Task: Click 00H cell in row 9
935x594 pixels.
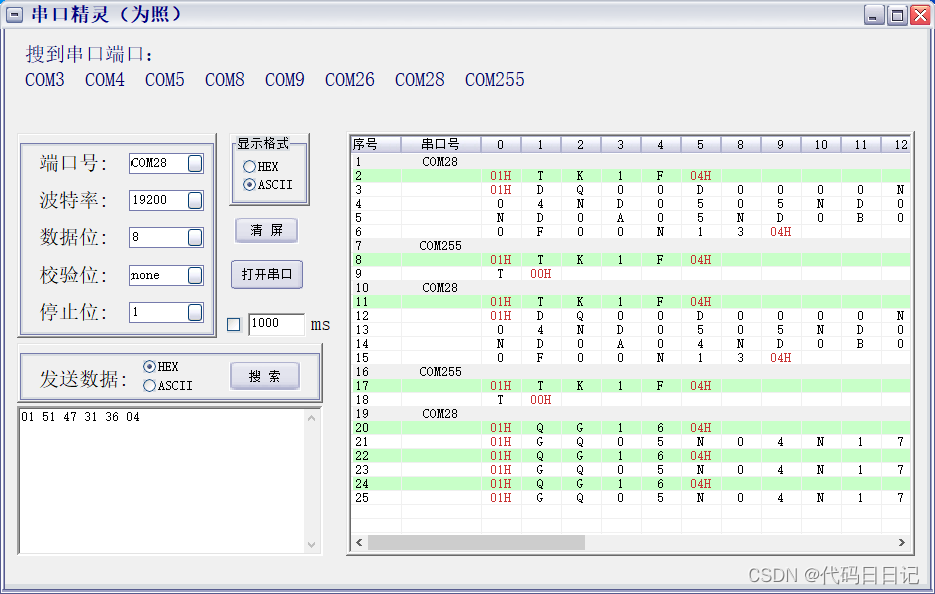Action: pos(541,274)
